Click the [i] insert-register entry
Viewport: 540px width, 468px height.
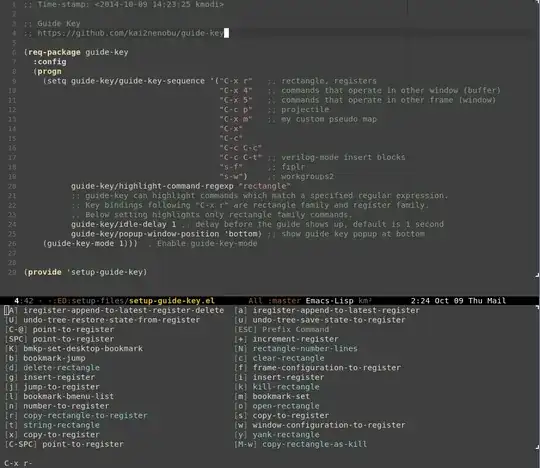pos(279,377)
